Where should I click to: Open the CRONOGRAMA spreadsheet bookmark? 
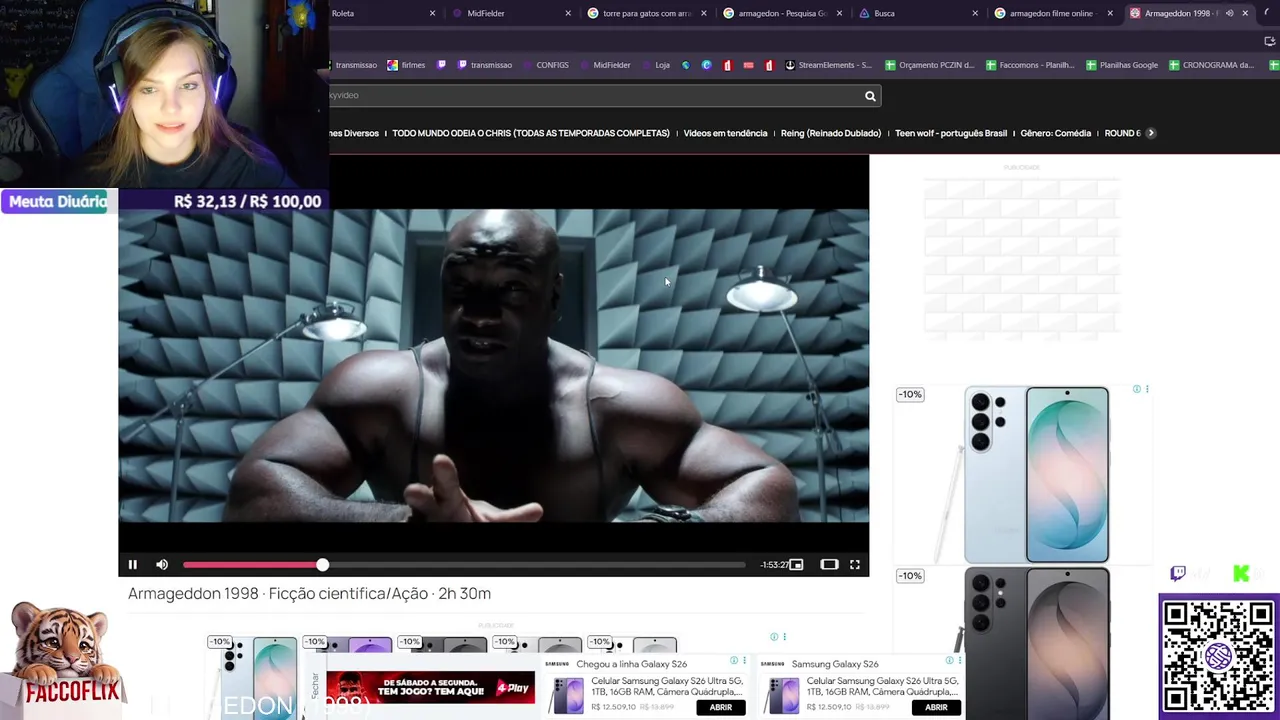point(1212,65)
